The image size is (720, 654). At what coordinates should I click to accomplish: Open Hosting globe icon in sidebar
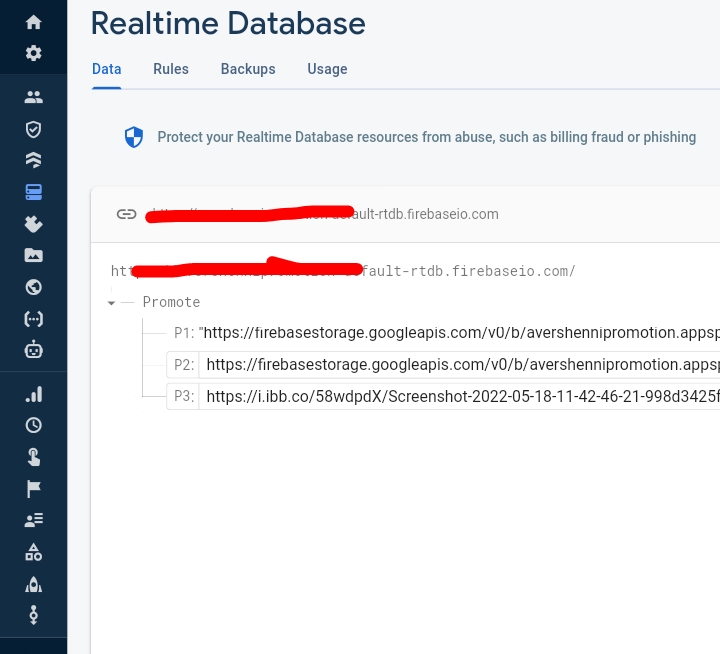(34, 287)
